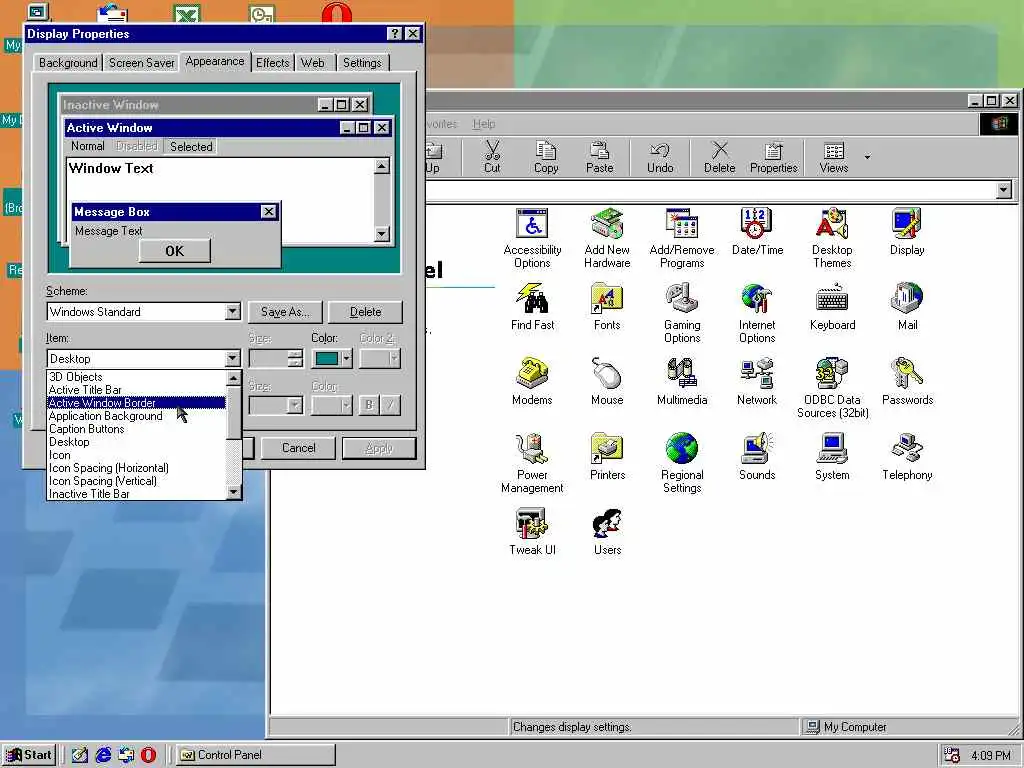The image size is (1024, 768).
Task: Click the Save As... button
Action: click(285, 312)
